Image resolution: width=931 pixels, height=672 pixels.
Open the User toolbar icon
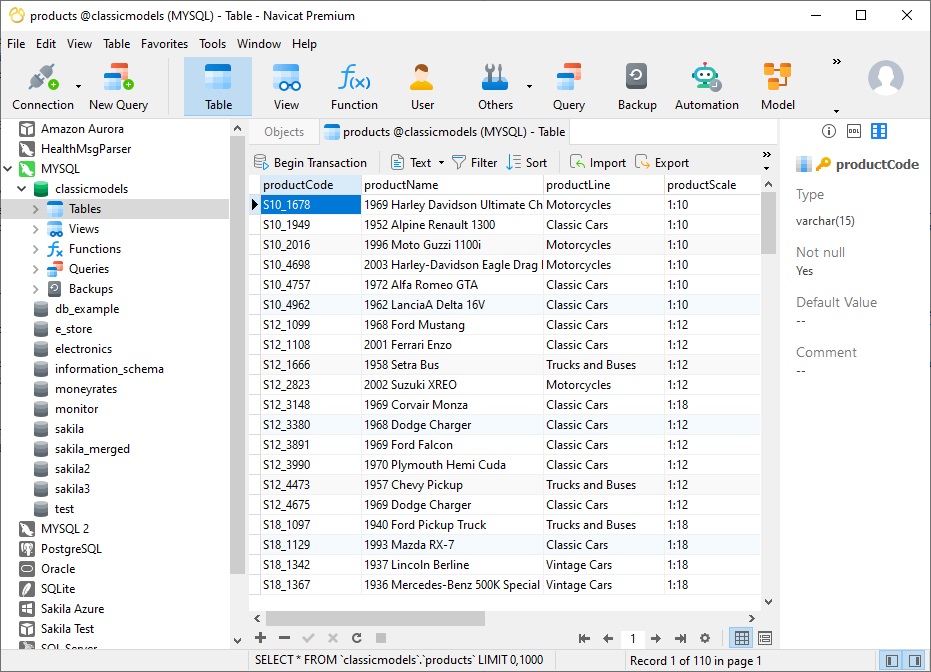tap(422, 87)
